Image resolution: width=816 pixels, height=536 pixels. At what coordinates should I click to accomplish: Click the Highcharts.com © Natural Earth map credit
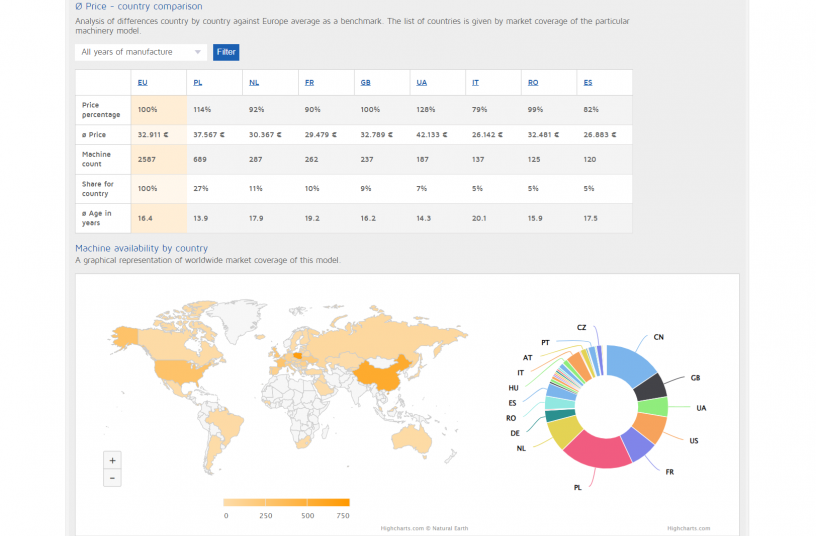(424, 528)
